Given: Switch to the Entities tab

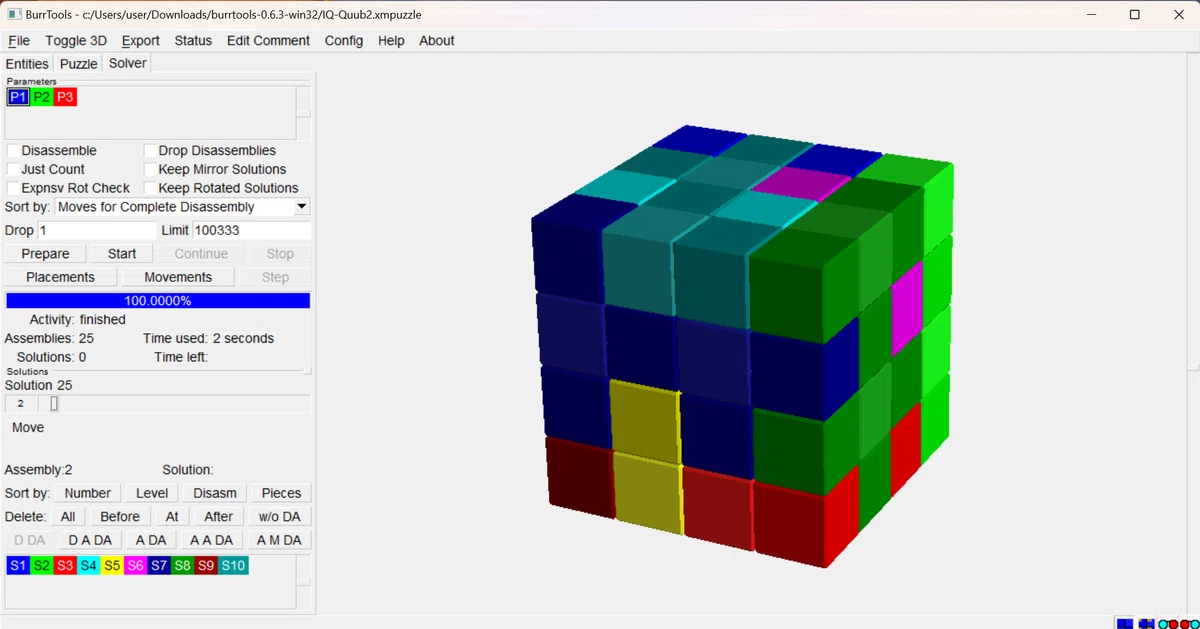Looking at the screenshot, I should tap(27, 64).
